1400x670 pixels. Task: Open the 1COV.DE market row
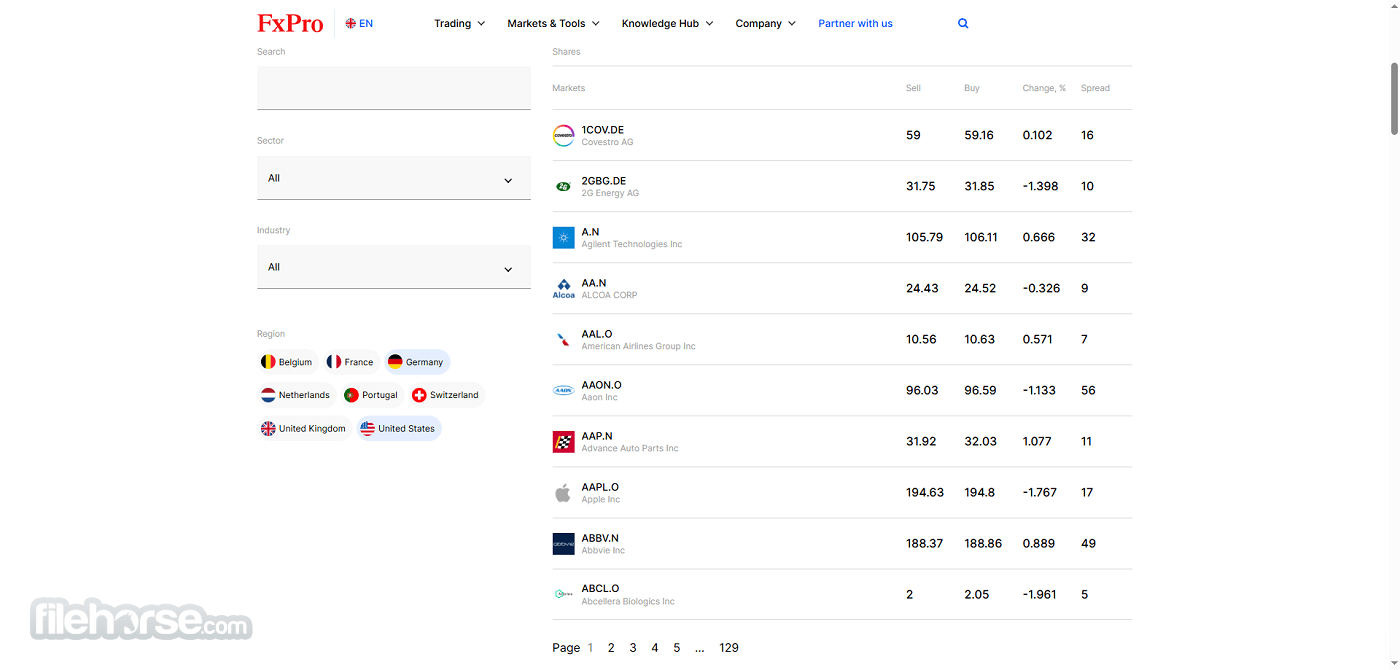pyautogui.click(x=842, y=136)
